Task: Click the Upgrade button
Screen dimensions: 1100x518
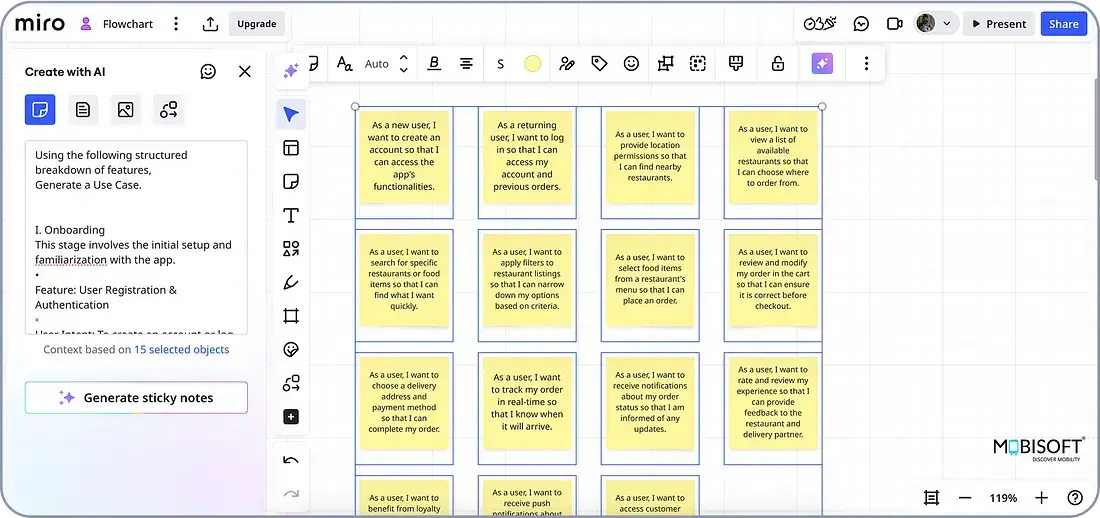Action: (256, 24)
